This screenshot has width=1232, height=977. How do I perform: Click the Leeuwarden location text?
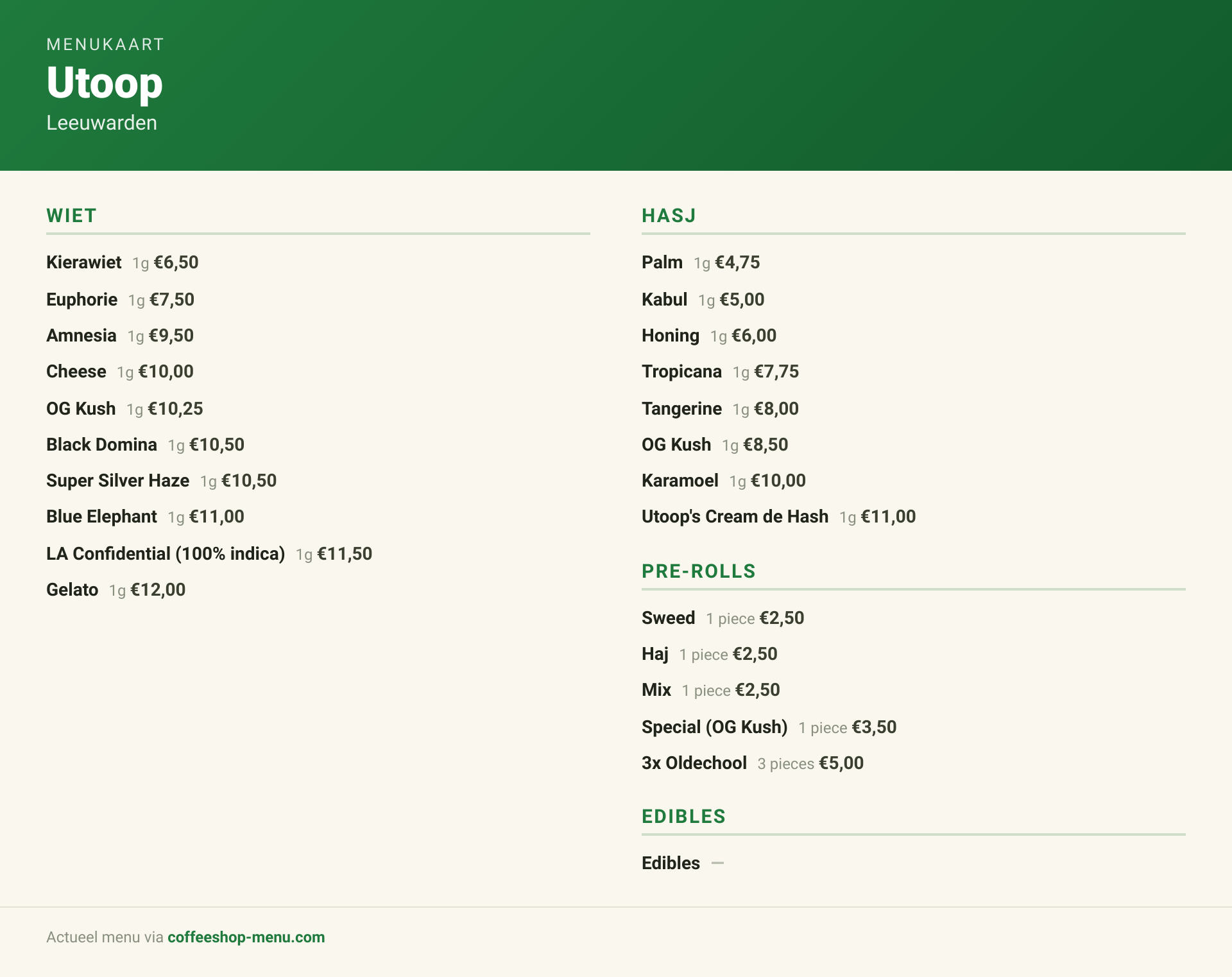(101, 123)
